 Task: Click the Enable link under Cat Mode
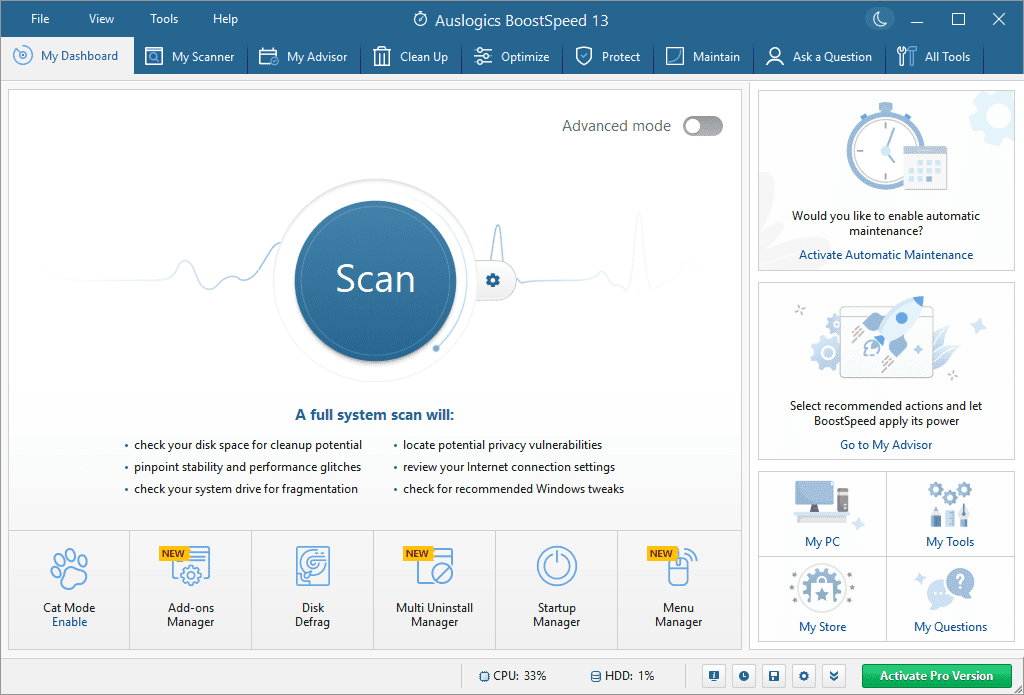point(70,622)
